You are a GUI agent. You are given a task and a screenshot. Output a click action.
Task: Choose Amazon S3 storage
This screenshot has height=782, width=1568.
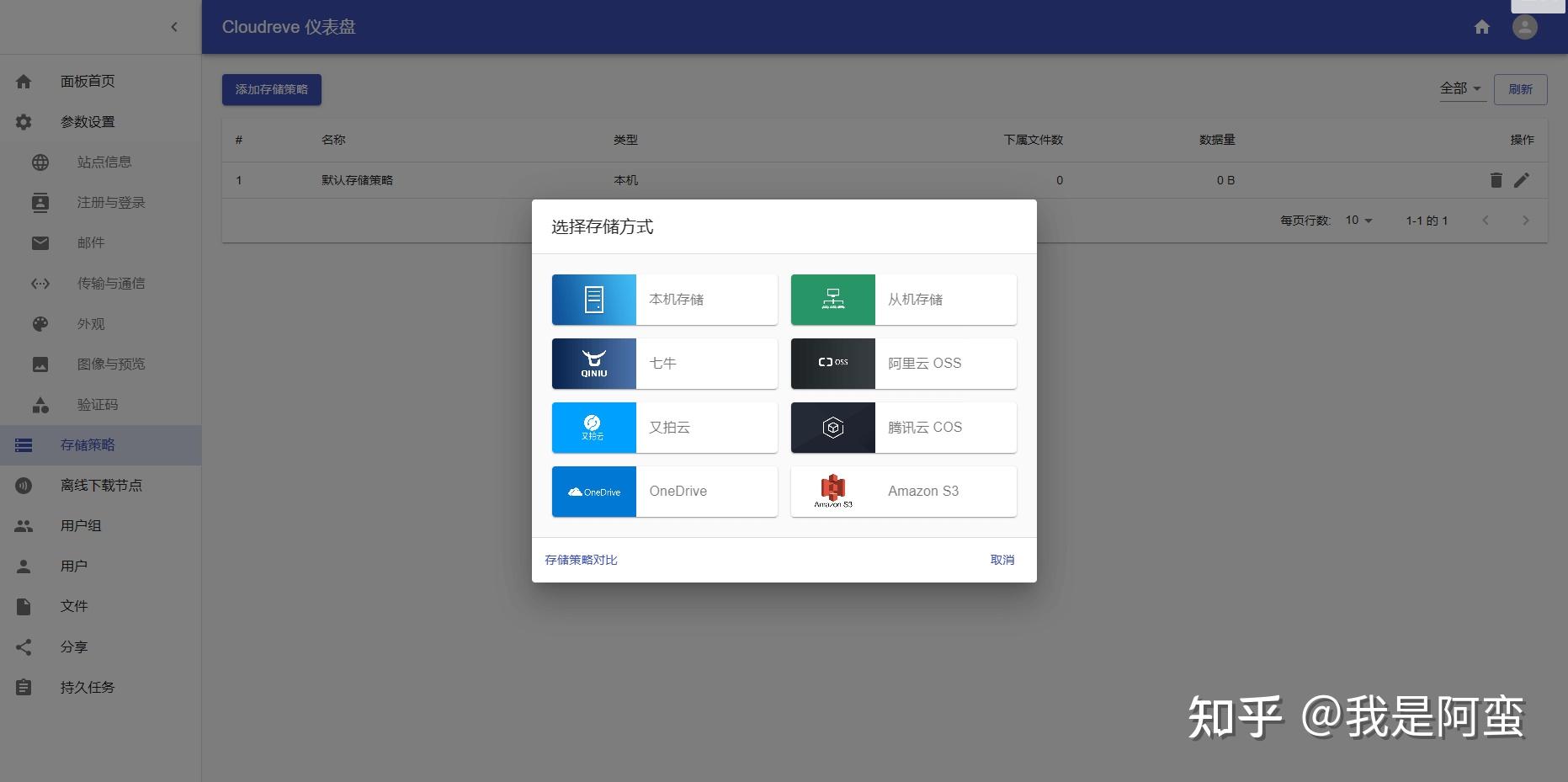[902, 491]
